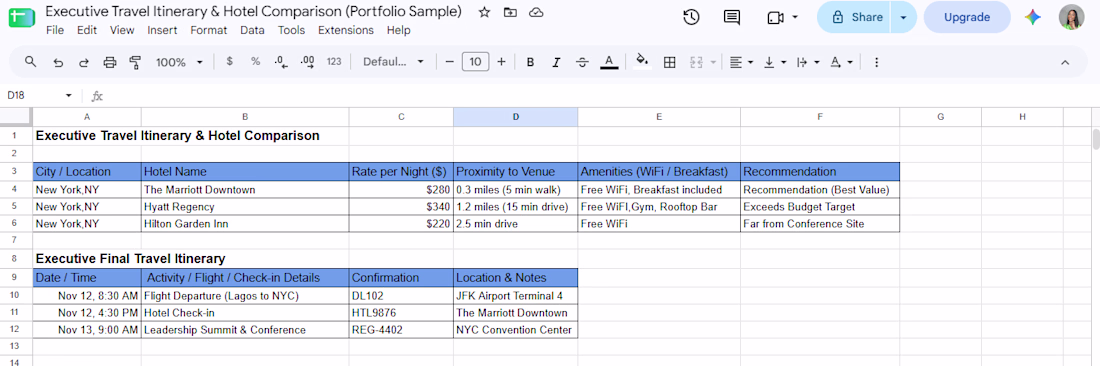This screenshot has height=366, width=1100.
Task: Redo the last action
Action: (x=83, y=62)
